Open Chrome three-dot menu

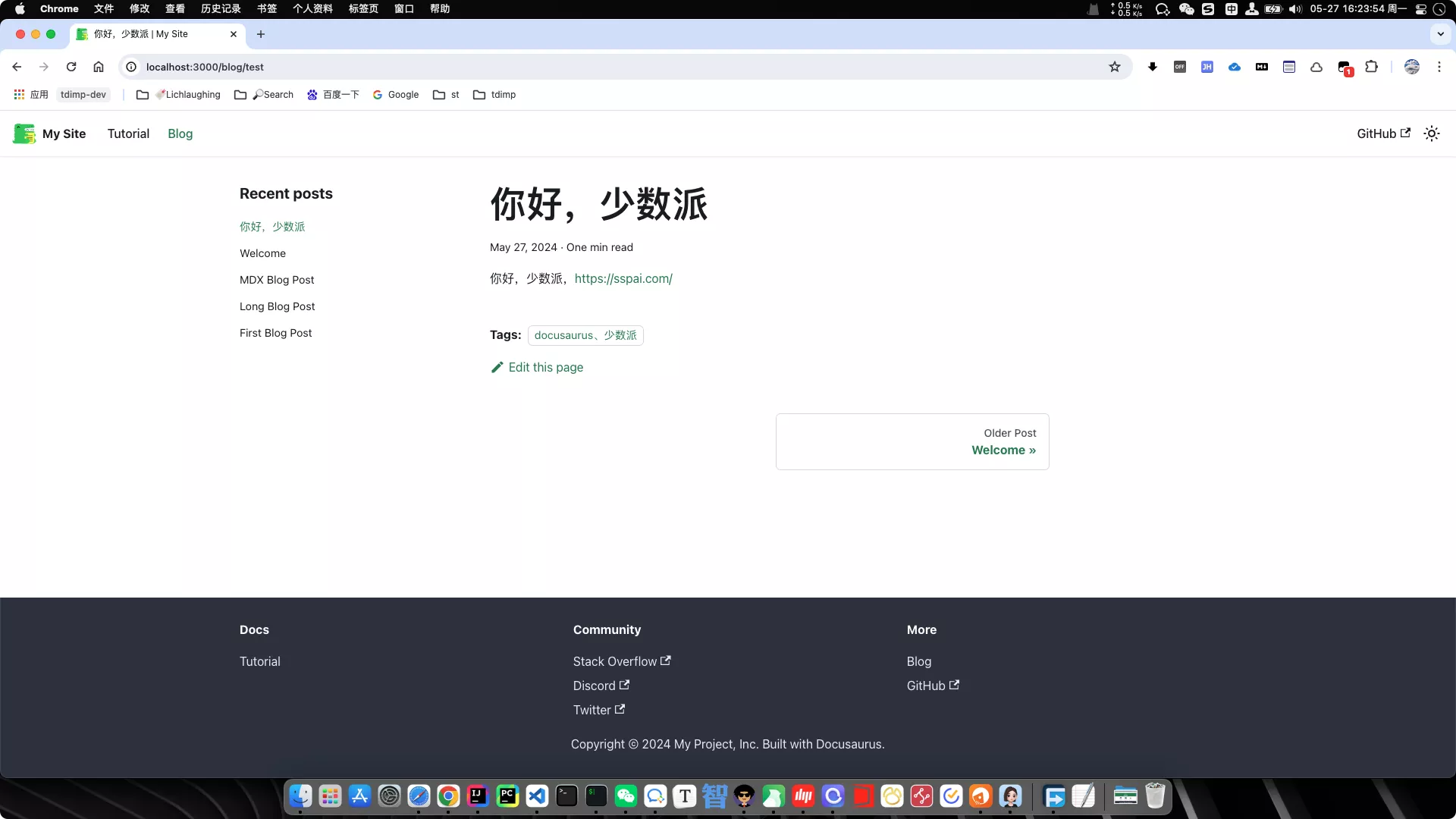[1439, 67]
